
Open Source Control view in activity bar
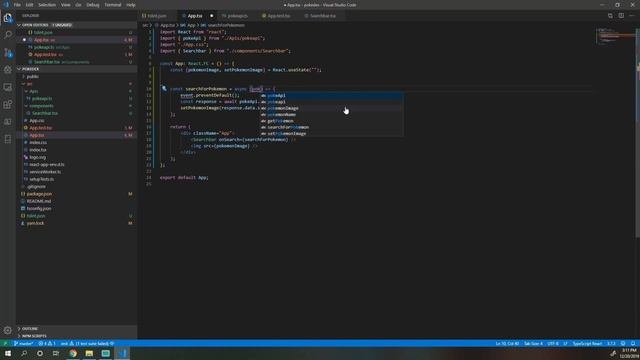tap(8, 53)
